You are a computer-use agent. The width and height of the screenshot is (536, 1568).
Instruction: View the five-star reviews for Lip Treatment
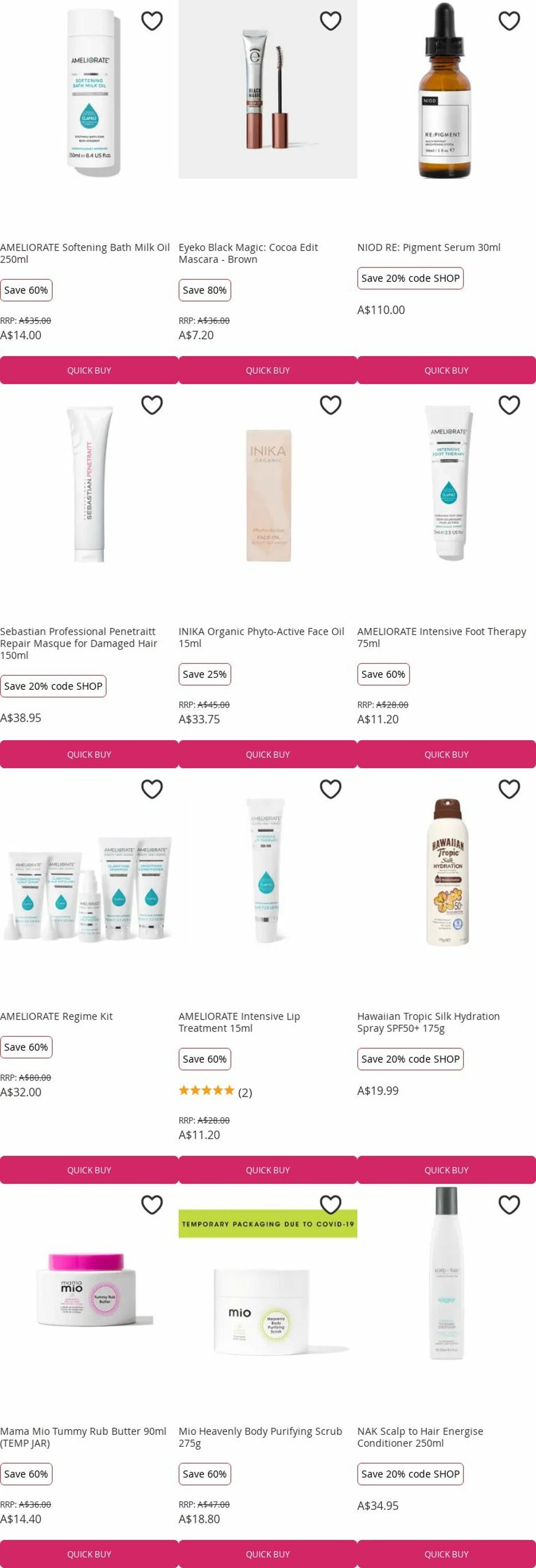[215, 1092]
